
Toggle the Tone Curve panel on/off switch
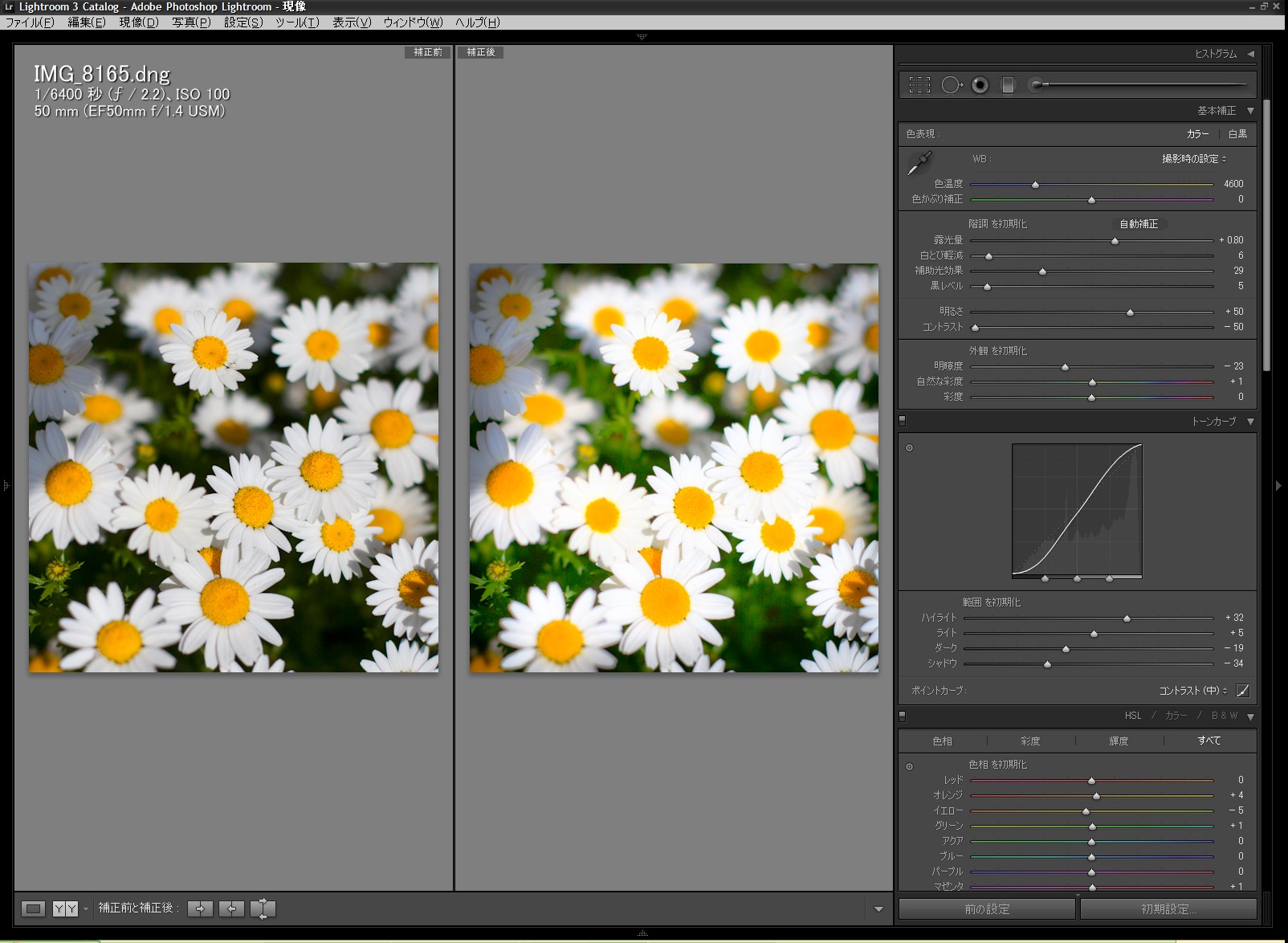point(903,421)
